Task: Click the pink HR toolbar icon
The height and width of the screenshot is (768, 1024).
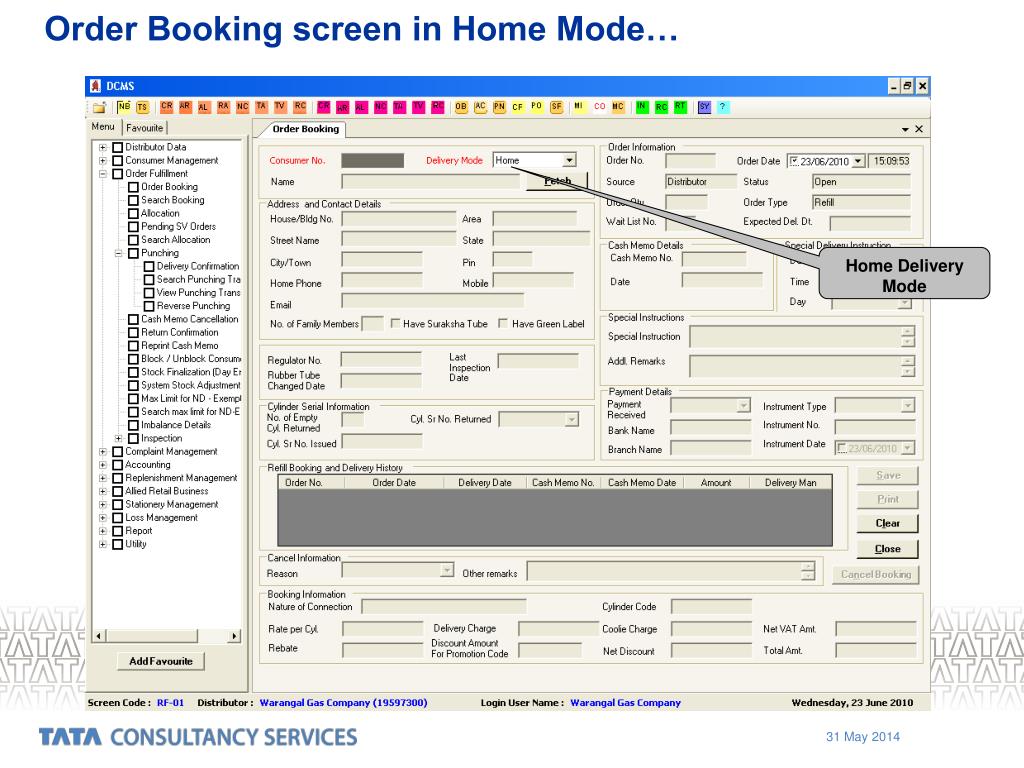Action: tap(342, 107)
